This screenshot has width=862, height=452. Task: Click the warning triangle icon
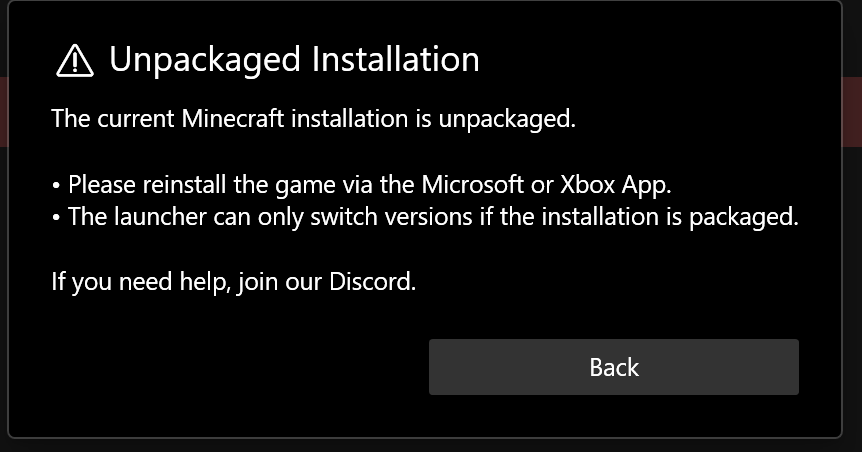pos(75,62)
